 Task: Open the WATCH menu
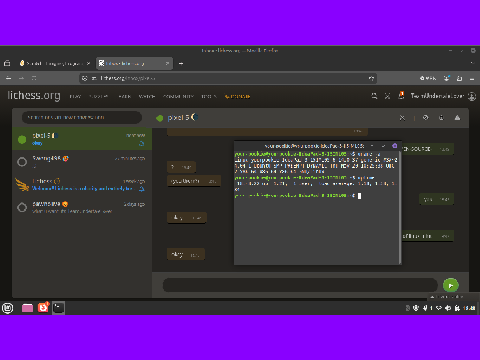147,96
